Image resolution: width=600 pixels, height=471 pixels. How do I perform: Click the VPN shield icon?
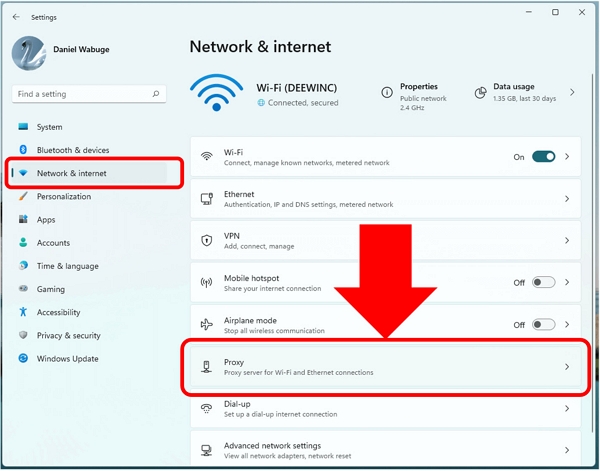tap(207, 241)
